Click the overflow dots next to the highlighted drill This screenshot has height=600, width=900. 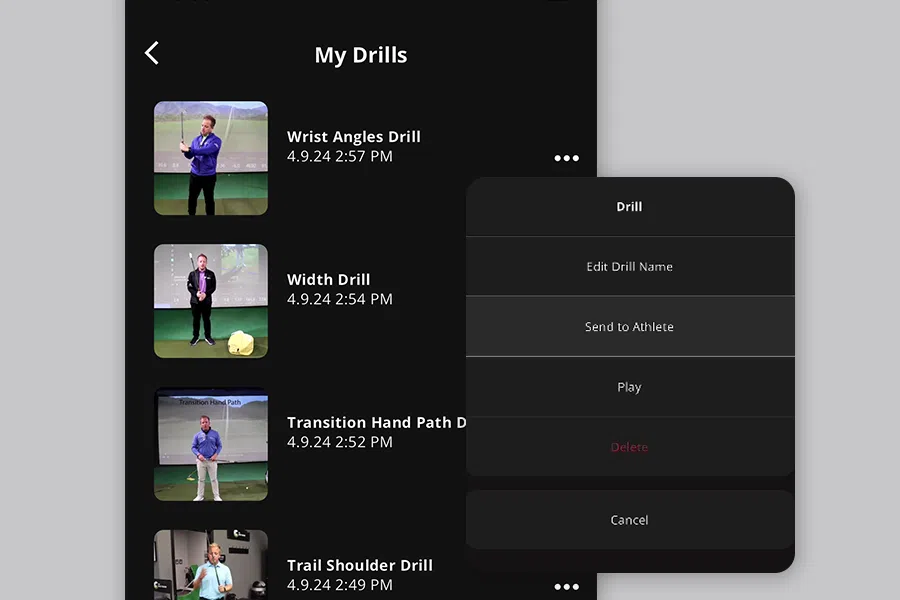(x=567, y=158)
